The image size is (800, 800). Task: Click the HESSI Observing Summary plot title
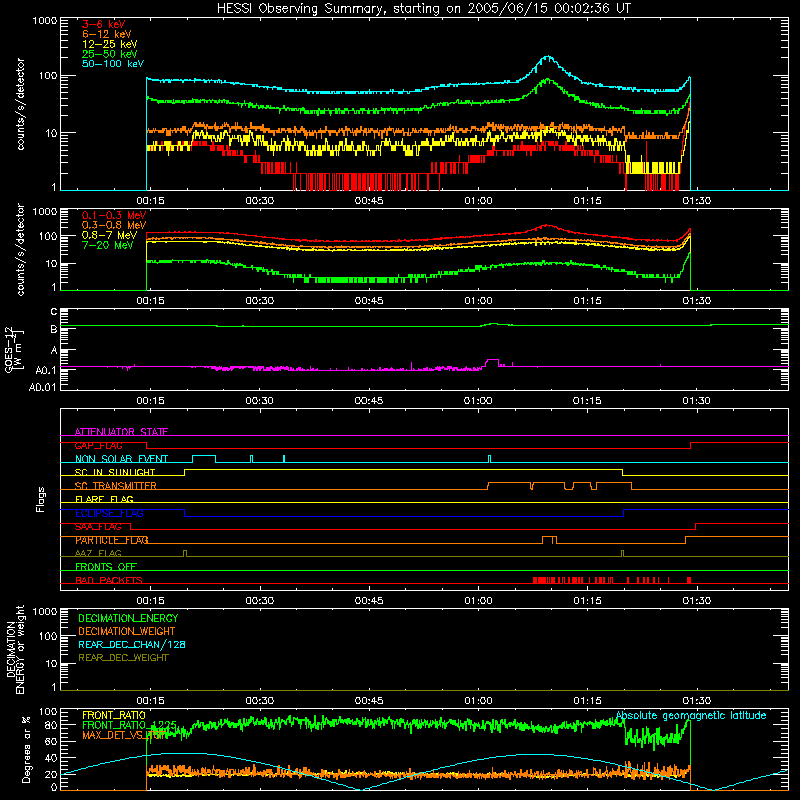pyautogui.click(x=424, y=9)
